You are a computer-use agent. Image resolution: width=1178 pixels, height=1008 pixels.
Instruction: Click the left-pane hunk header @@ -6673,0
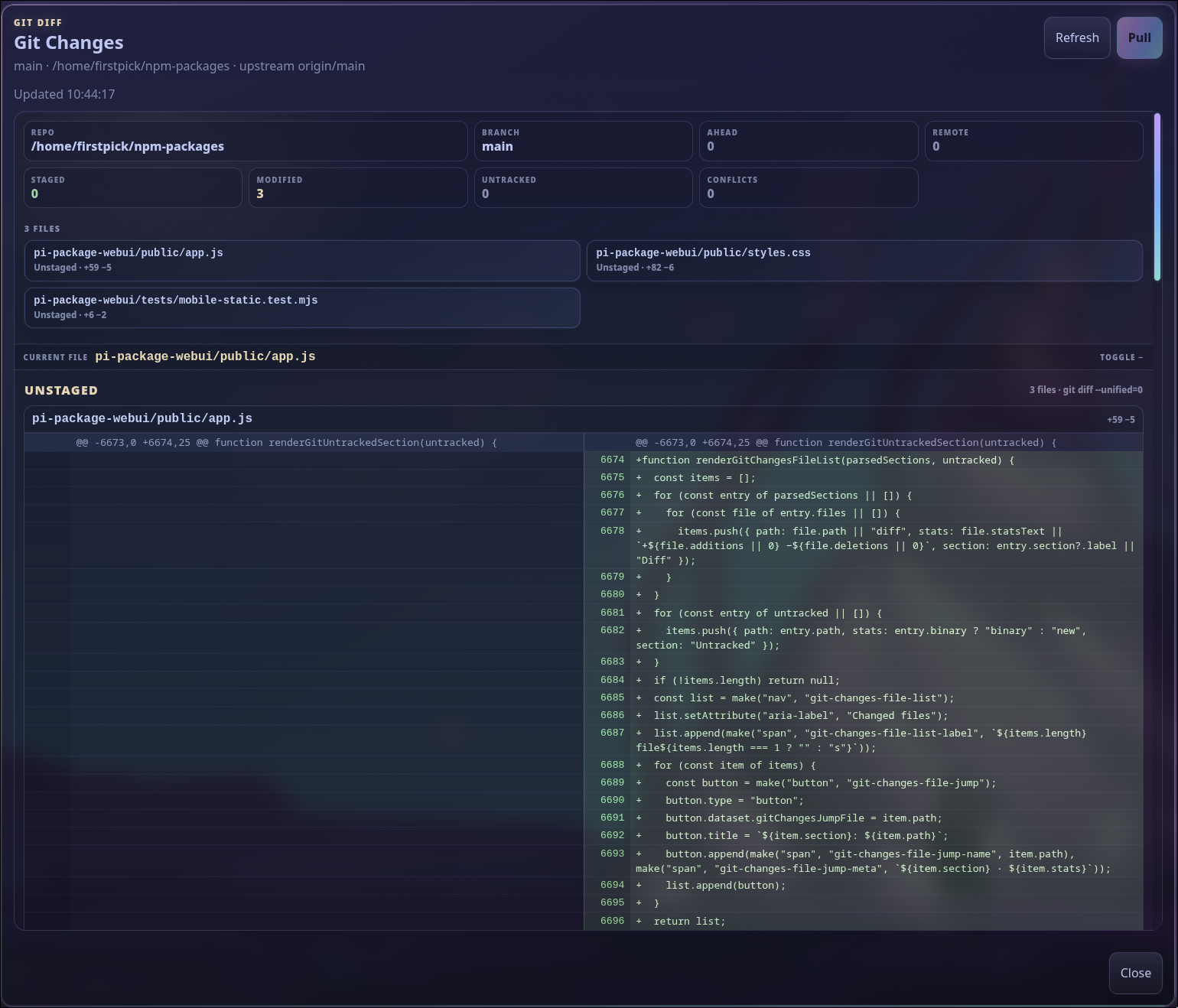[286, 442]
